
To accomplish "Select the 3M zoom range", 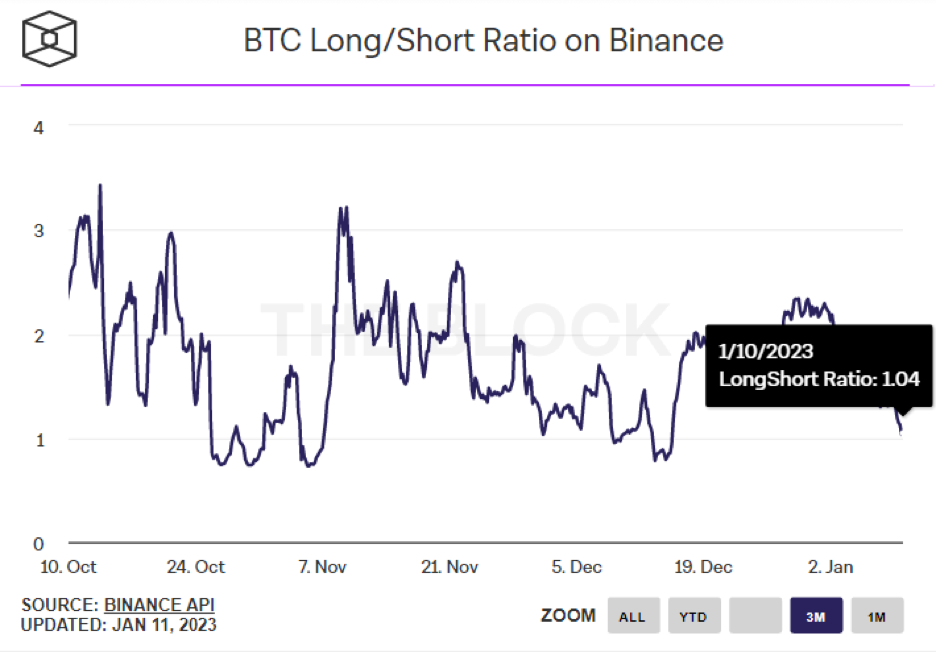I will [x=816, y=616].
